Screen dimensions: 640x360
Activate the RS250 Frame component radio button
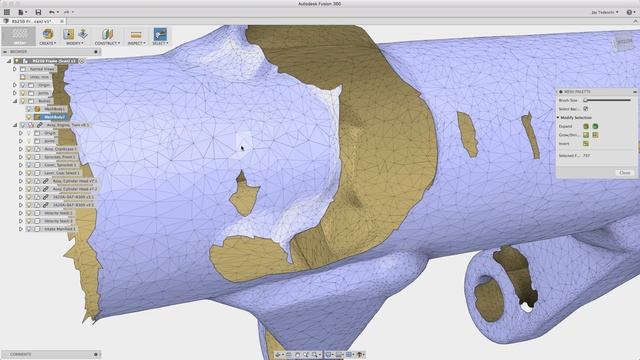click(82, 61)
